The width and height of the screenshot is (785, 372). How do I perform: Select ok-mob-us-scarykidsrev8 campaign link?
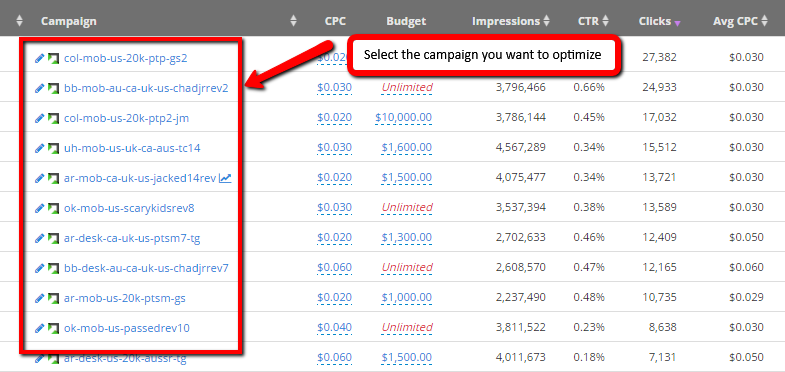tap(129, 208)
